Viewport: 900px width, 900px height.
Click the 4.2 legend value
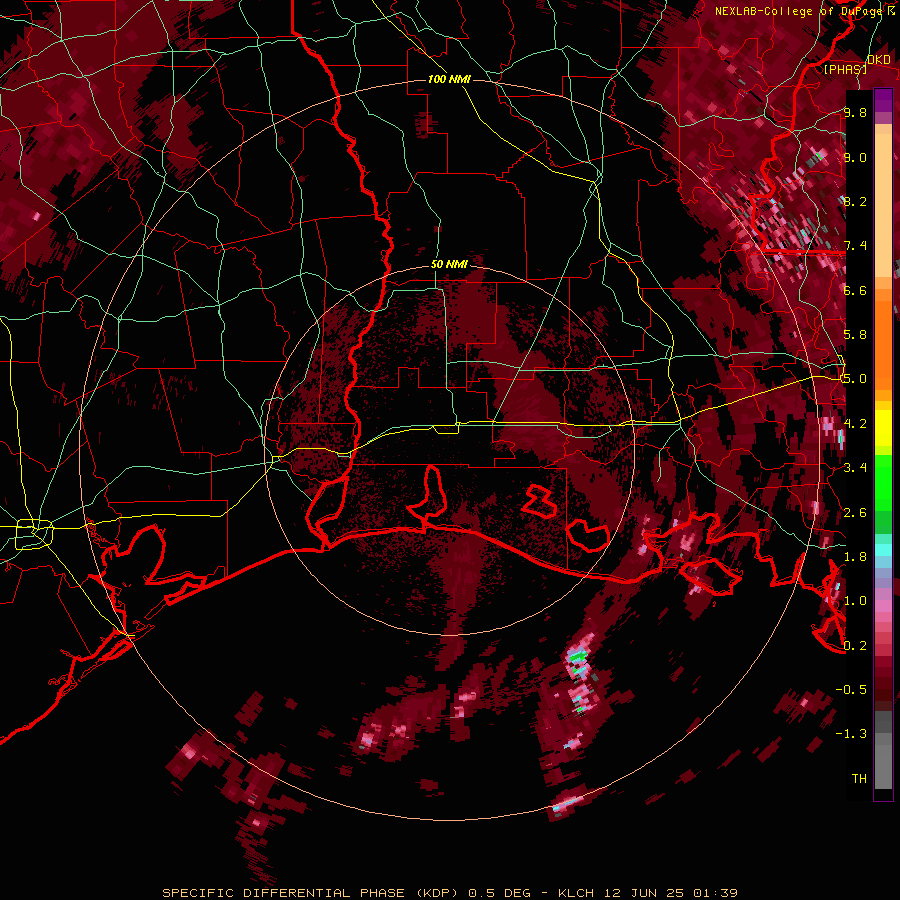coord(855,424)
